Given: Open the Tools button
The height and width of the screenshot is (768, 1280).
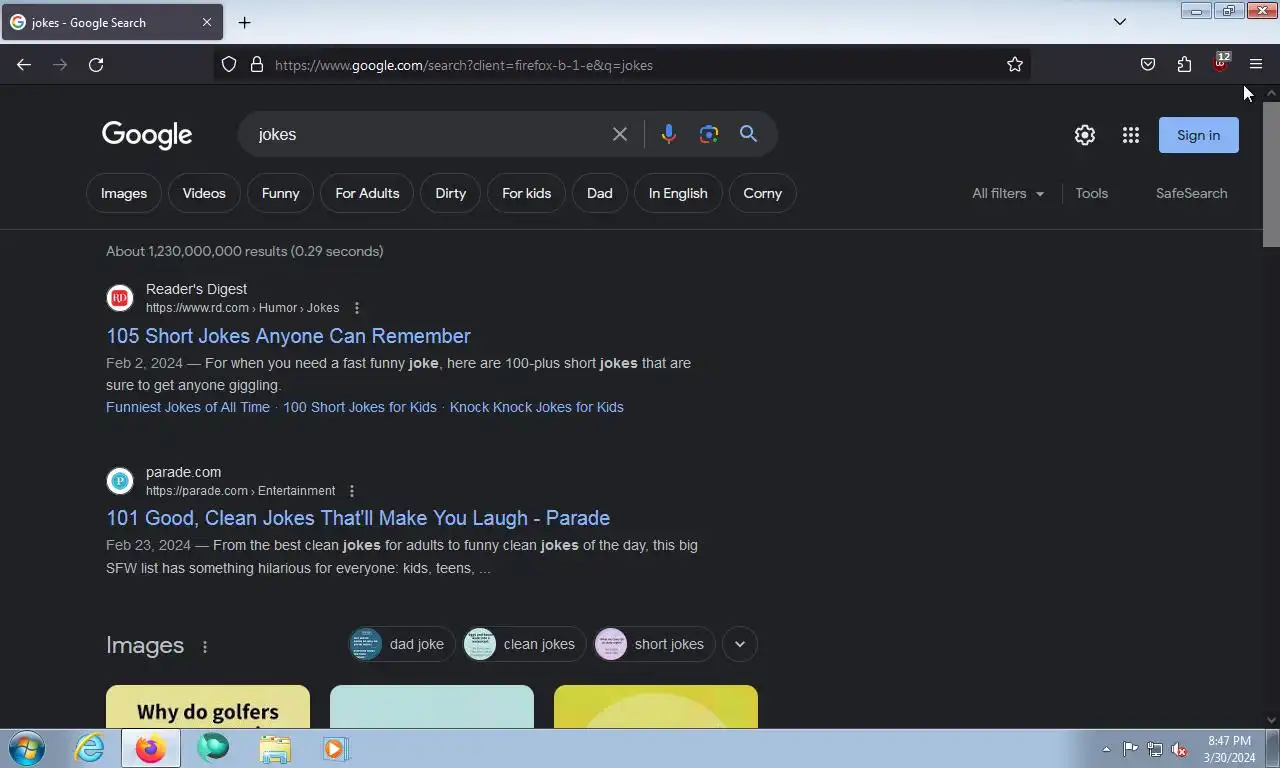Looking at the screenshot, I should [1092, 193].
